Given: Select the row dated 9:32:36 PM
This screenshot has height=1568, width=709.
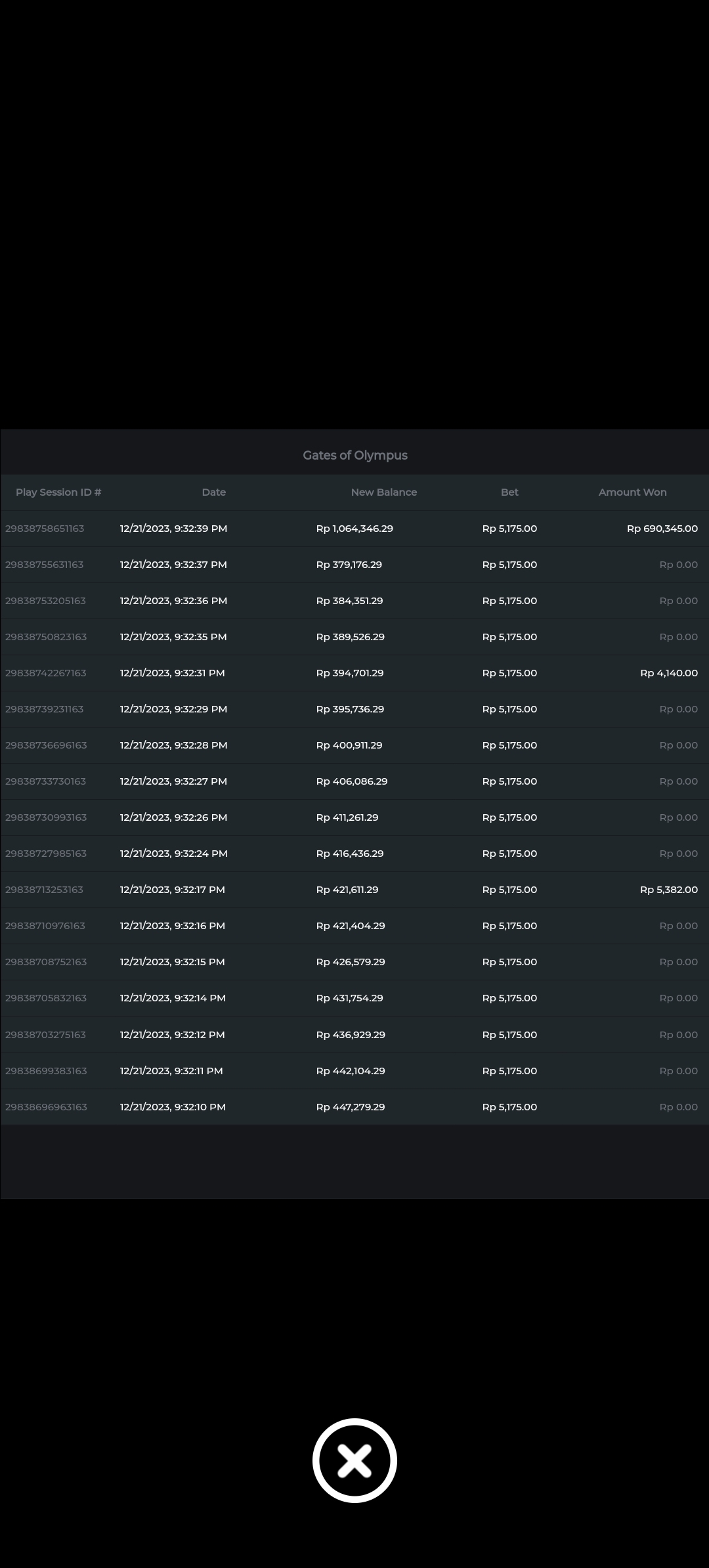Looking at the screenshot, I should [x=173, y=601].
